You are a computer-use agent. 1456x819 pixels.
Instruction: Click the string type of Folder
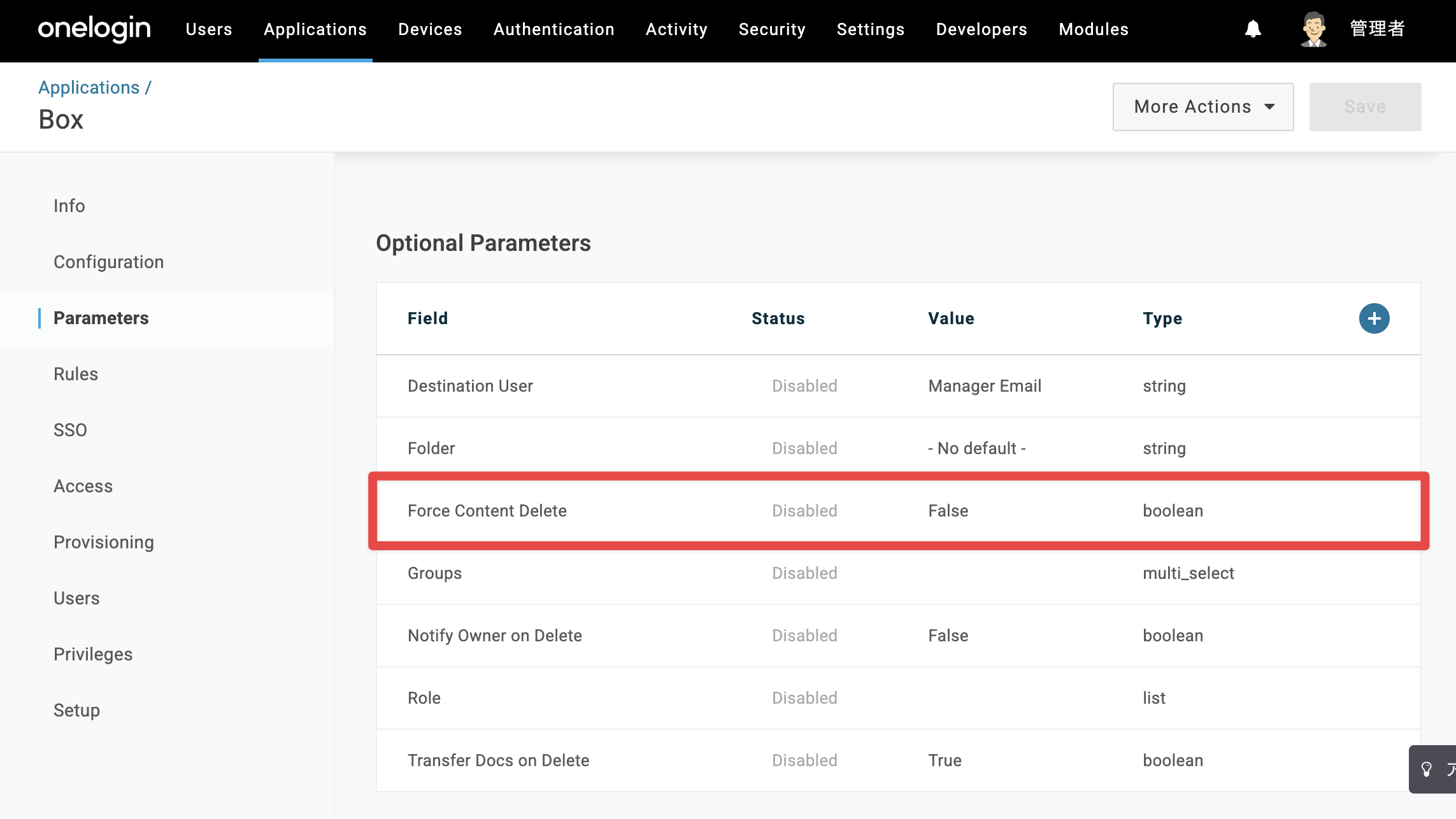click(1164, 448)
